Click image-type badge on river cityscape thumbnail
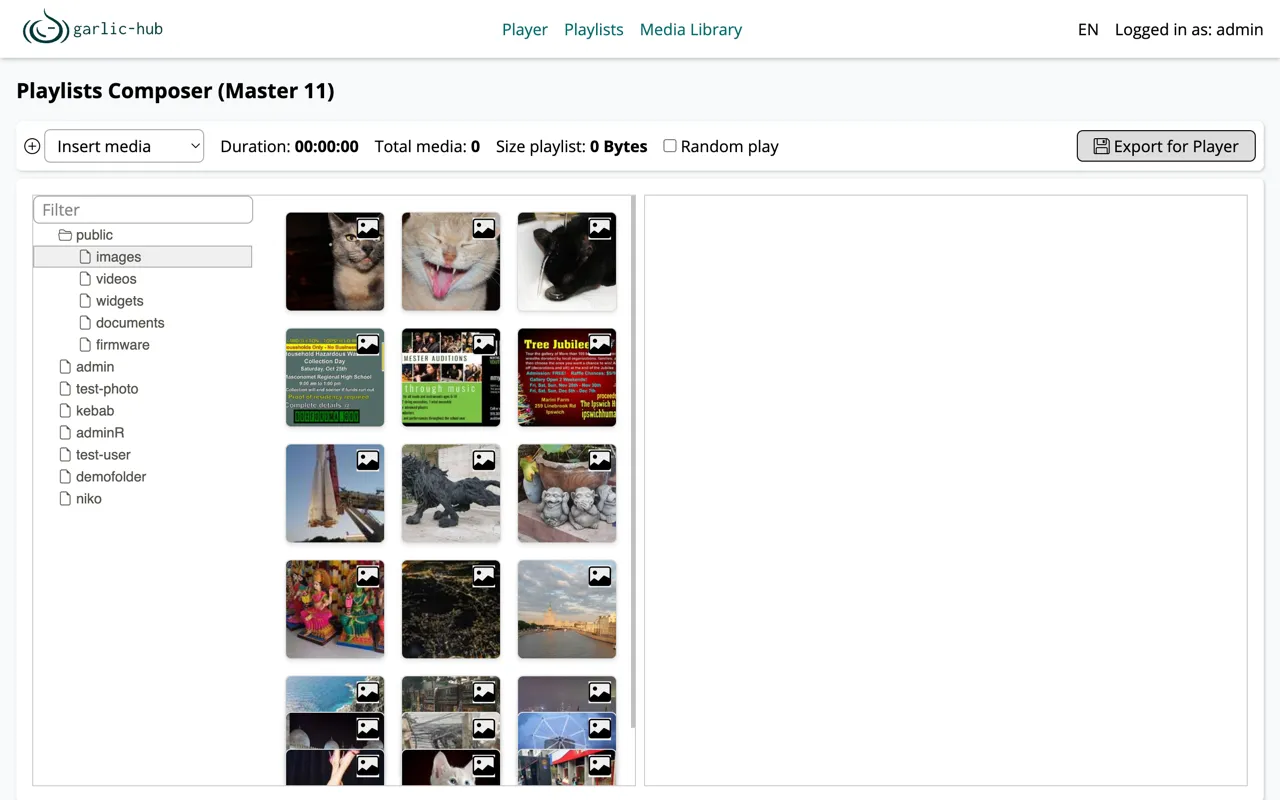Viewport: 1280px width, 800px height. [600, 576]
